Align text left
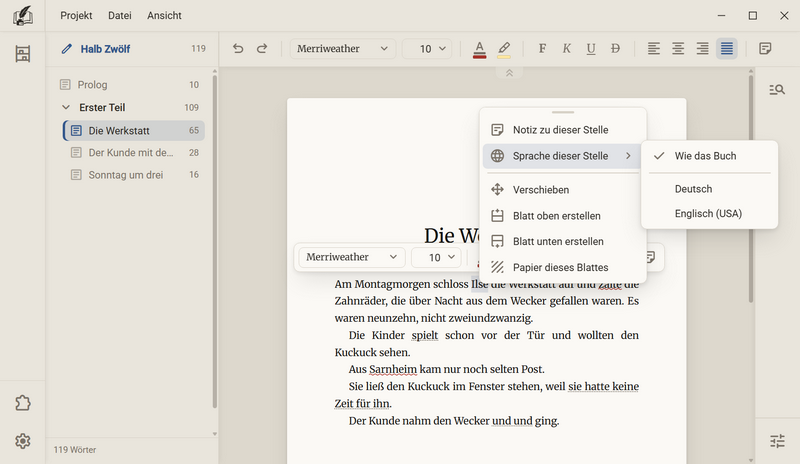Screen dimensions: 800x464 point(654,48)
